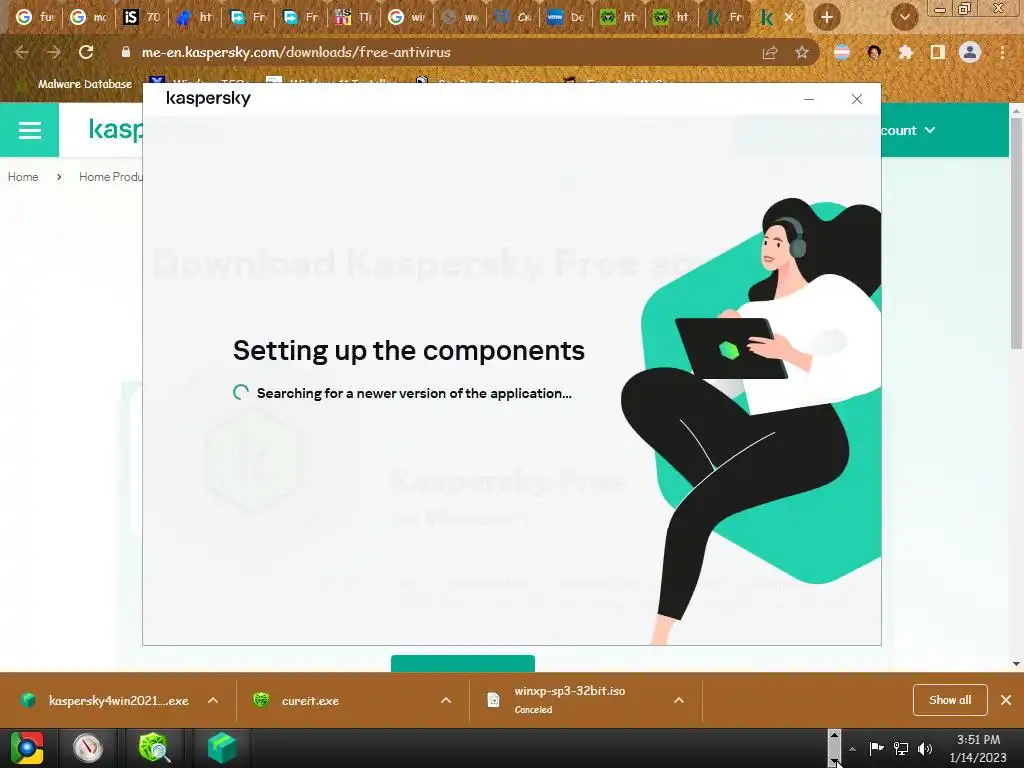Close the active Kaspersky tab

coord(789,18)
